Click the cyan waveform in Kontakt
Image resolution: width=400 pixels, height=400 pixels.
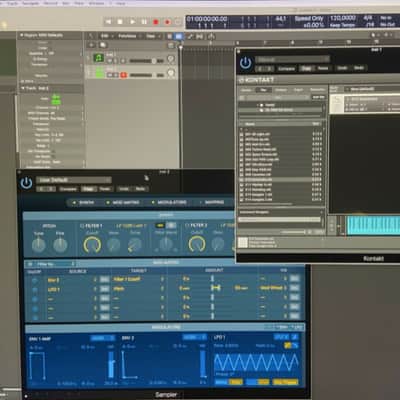coord(373,226)
